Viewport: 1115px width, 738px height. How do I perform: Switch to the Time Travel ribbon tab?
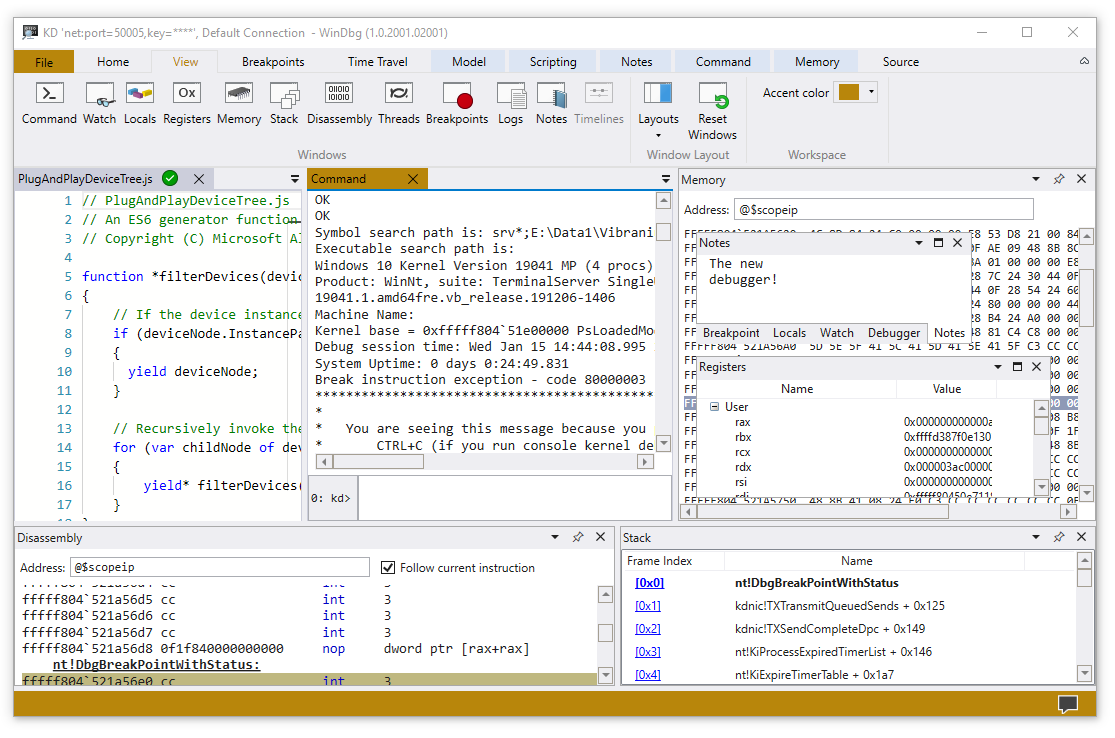[x=375, y=61]
